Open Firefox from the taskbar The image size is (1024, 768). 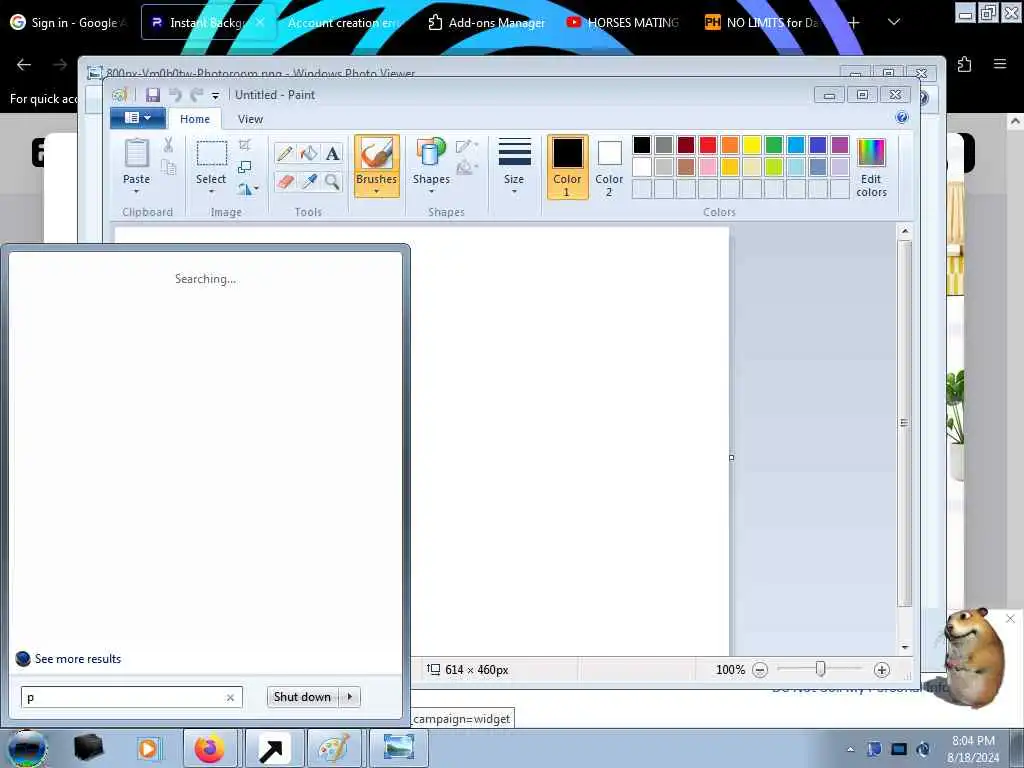pyautogui.click(x=210, y=748)
